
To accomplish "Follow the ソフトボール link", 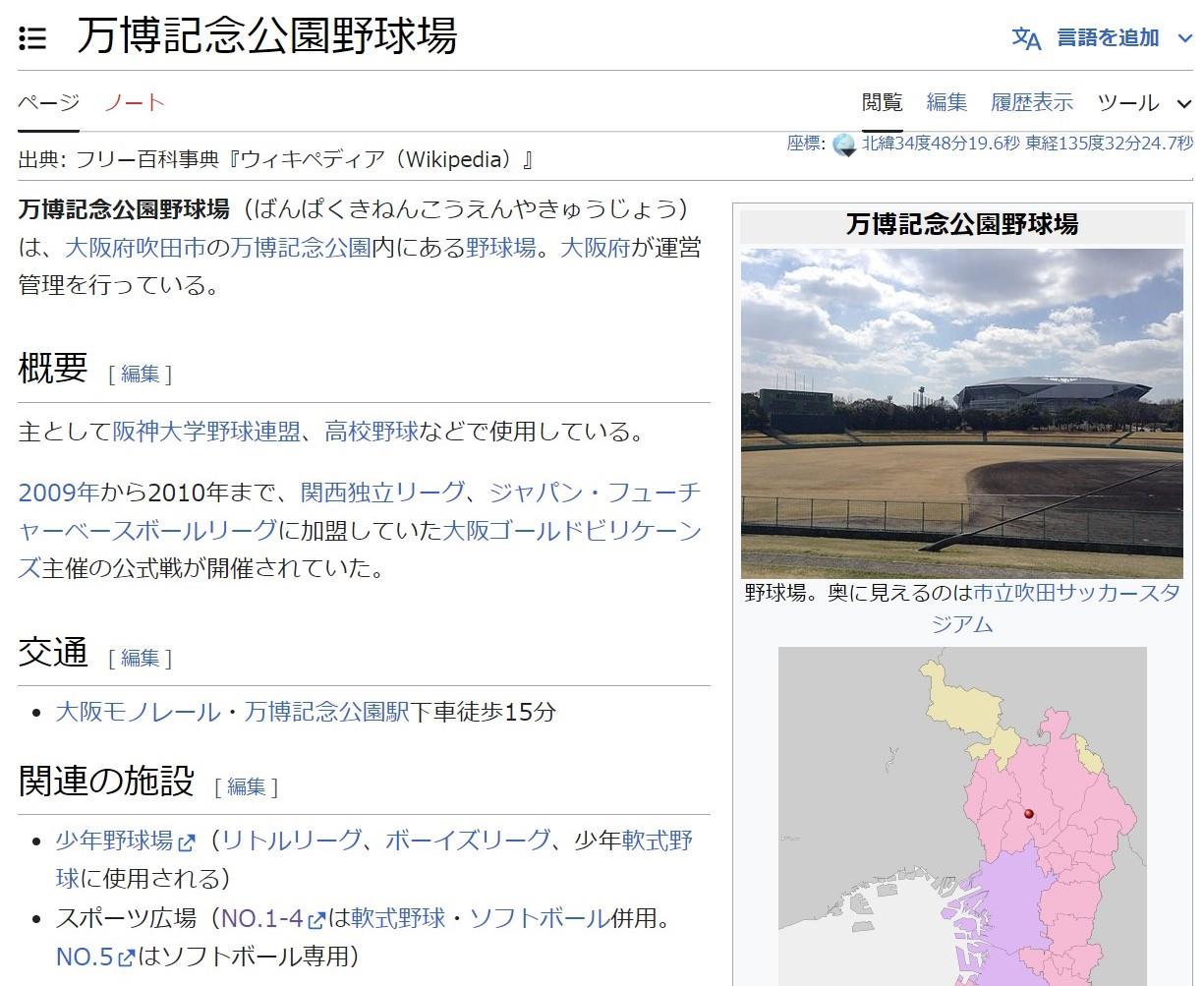I will point(540,918).
